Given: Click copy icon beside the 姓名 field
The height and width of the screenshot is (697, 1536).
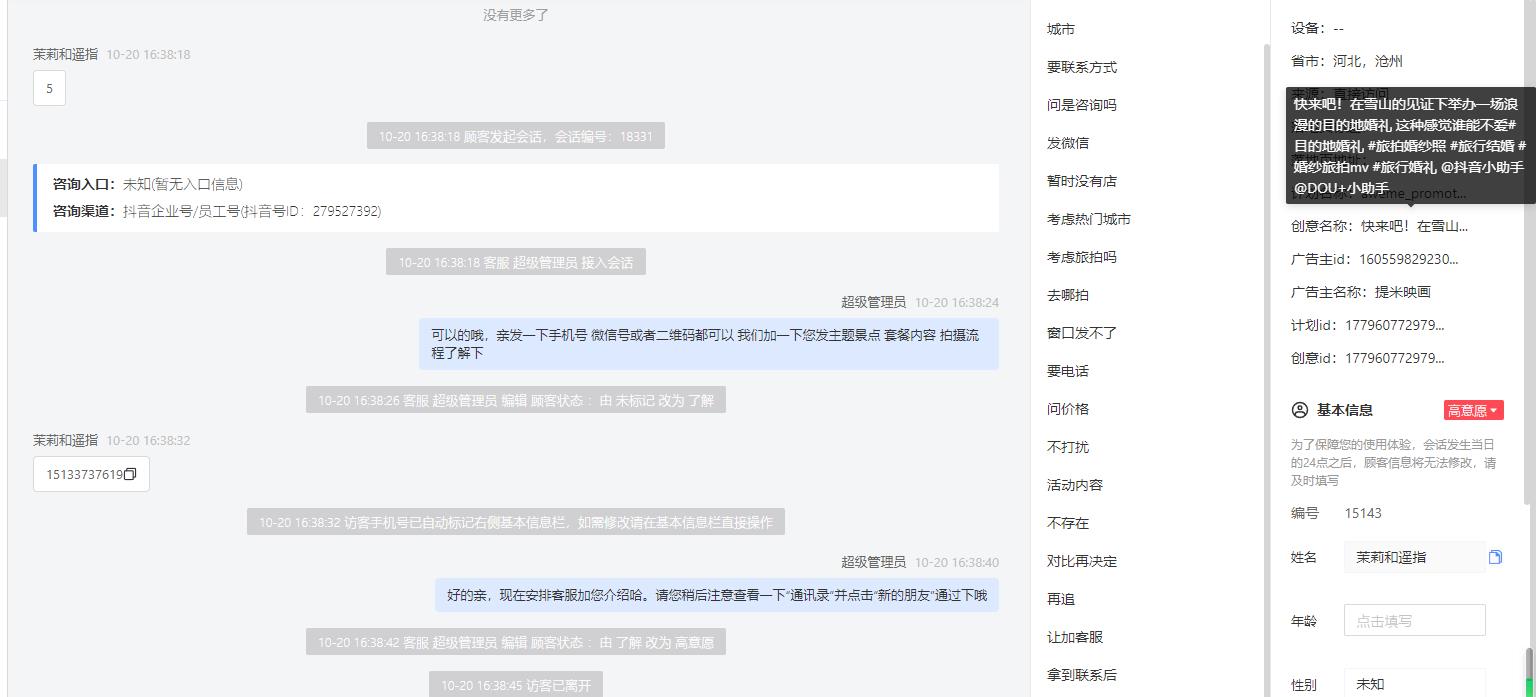Looking at the screenshot, I should 1495,557.
